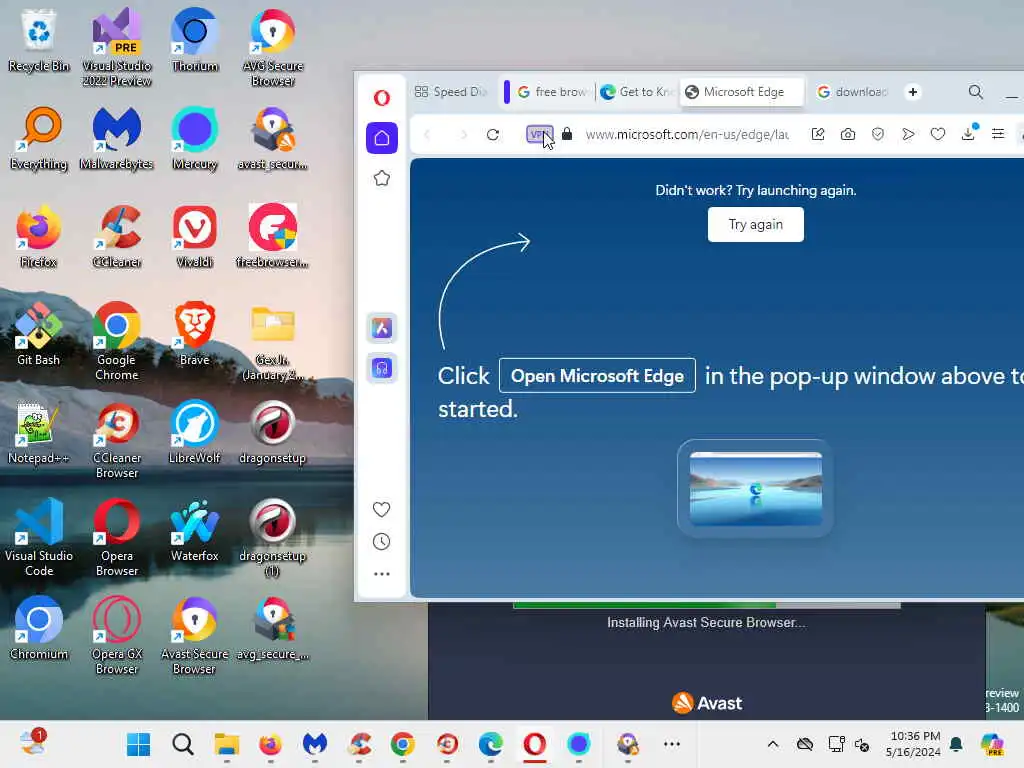Show hidden system tray icons chevron
The image size is (1024, 768).
point(773,744)
